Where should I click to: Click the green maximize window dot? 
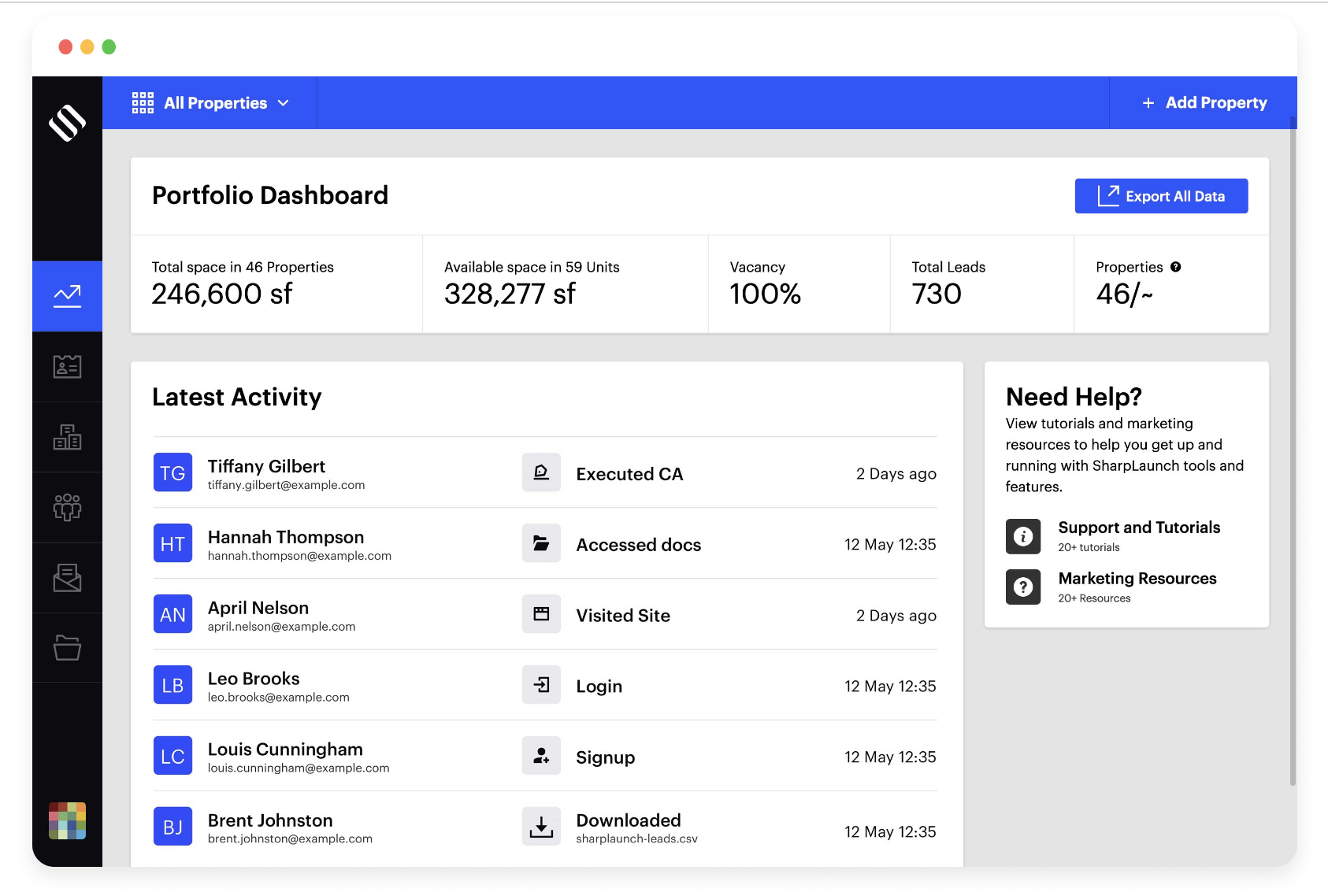point(109,47)
